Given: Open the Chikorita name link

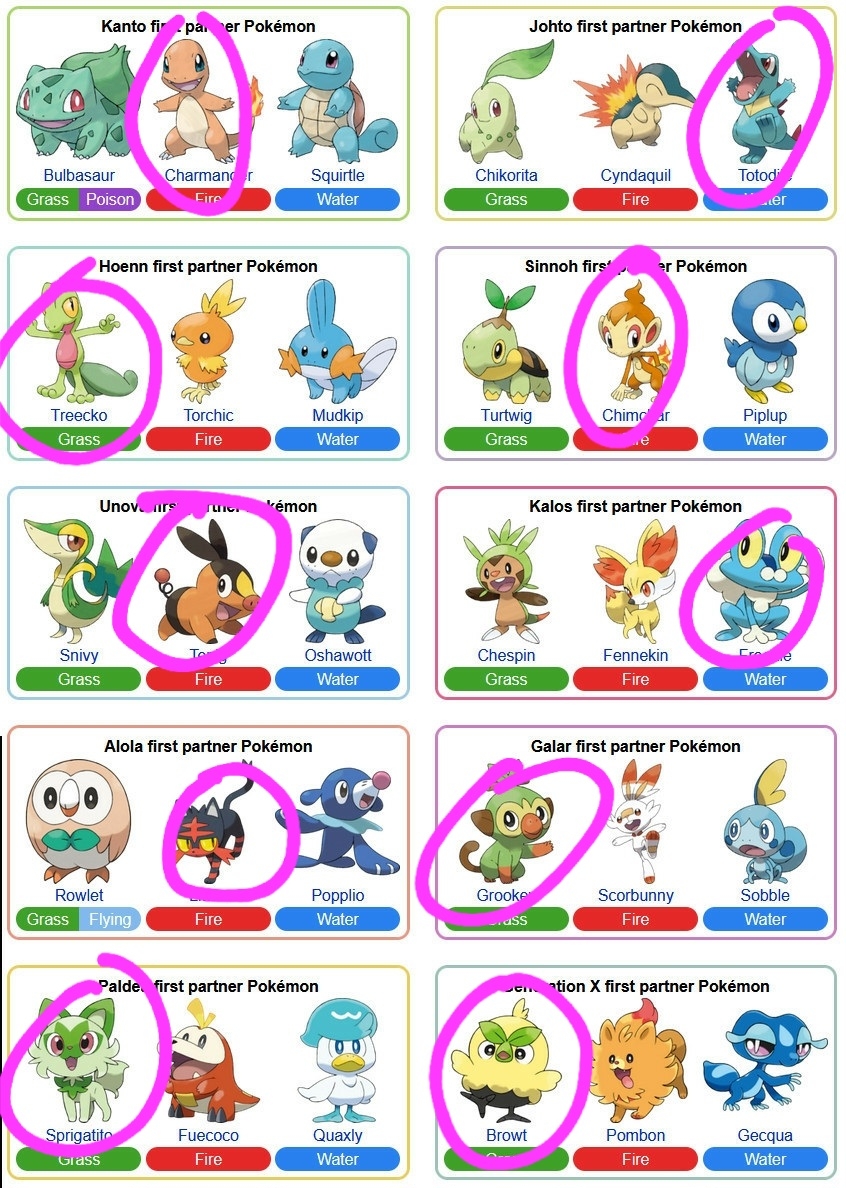Looking at the screenshot, I should click(x=506, y=175).
